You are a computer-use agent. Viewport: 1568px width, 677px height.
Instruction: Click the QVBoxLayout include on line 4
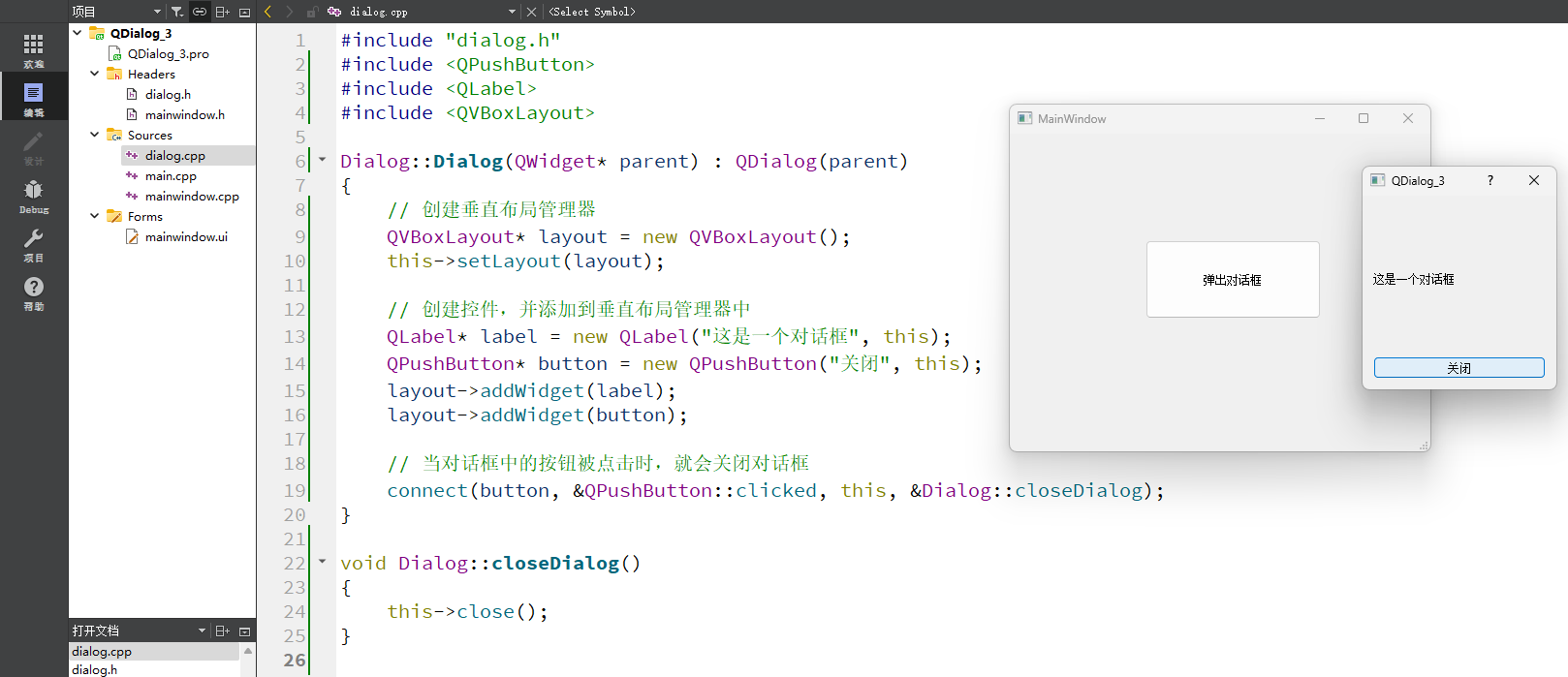coord(520,112)
